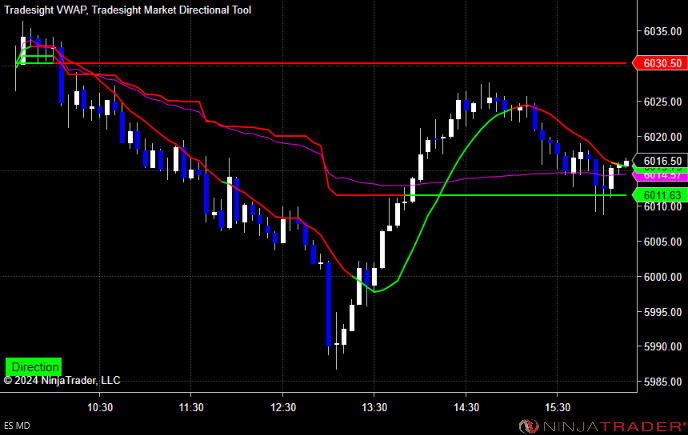Click the ES MD instrument label
Image resolution: width=688 pixels, height=435 pixels.
click(17, 425)
